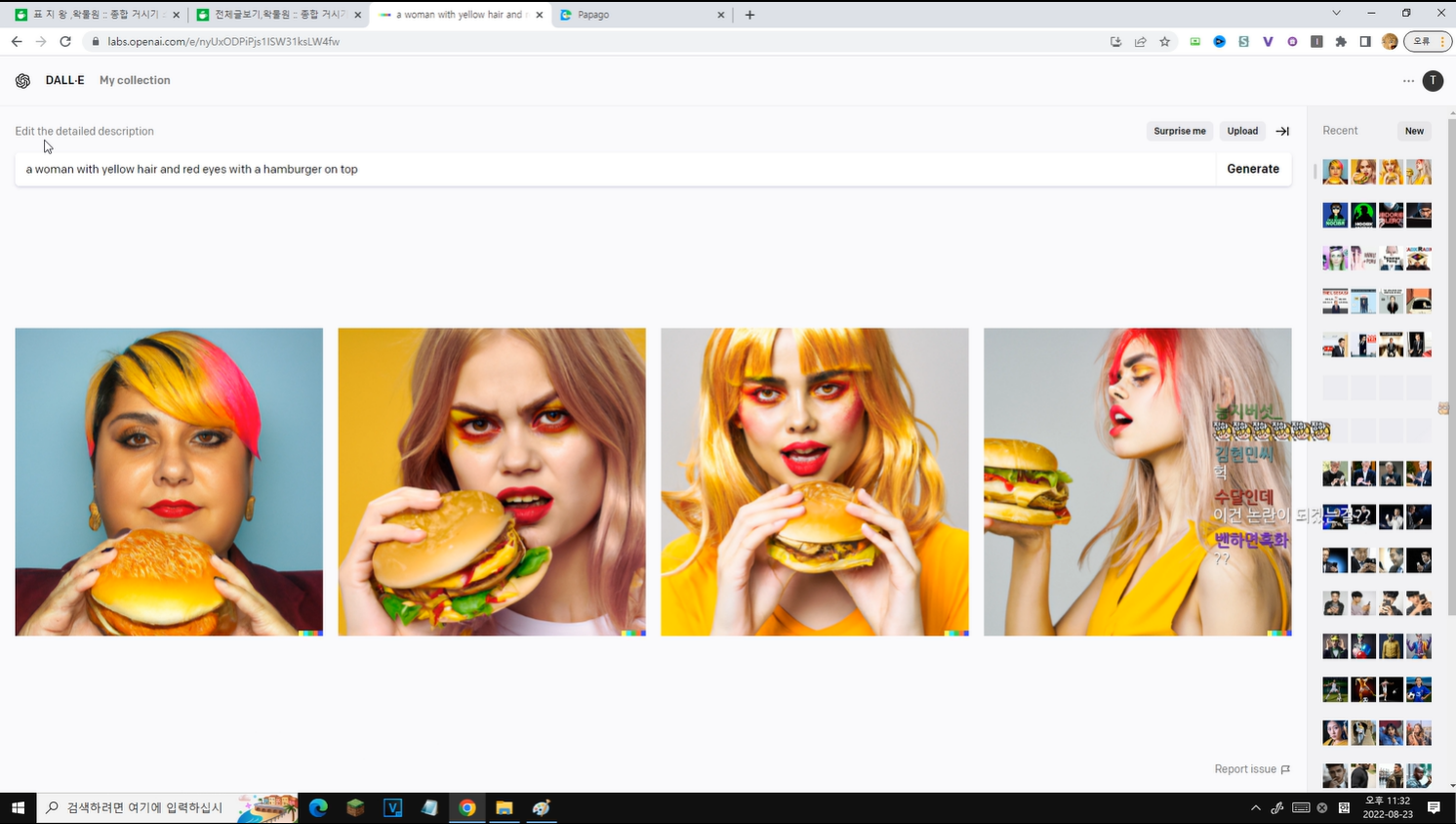1456x824 pixels.
Task: Click the OpenAI logo icon
Action: click(x=22, y=81)
